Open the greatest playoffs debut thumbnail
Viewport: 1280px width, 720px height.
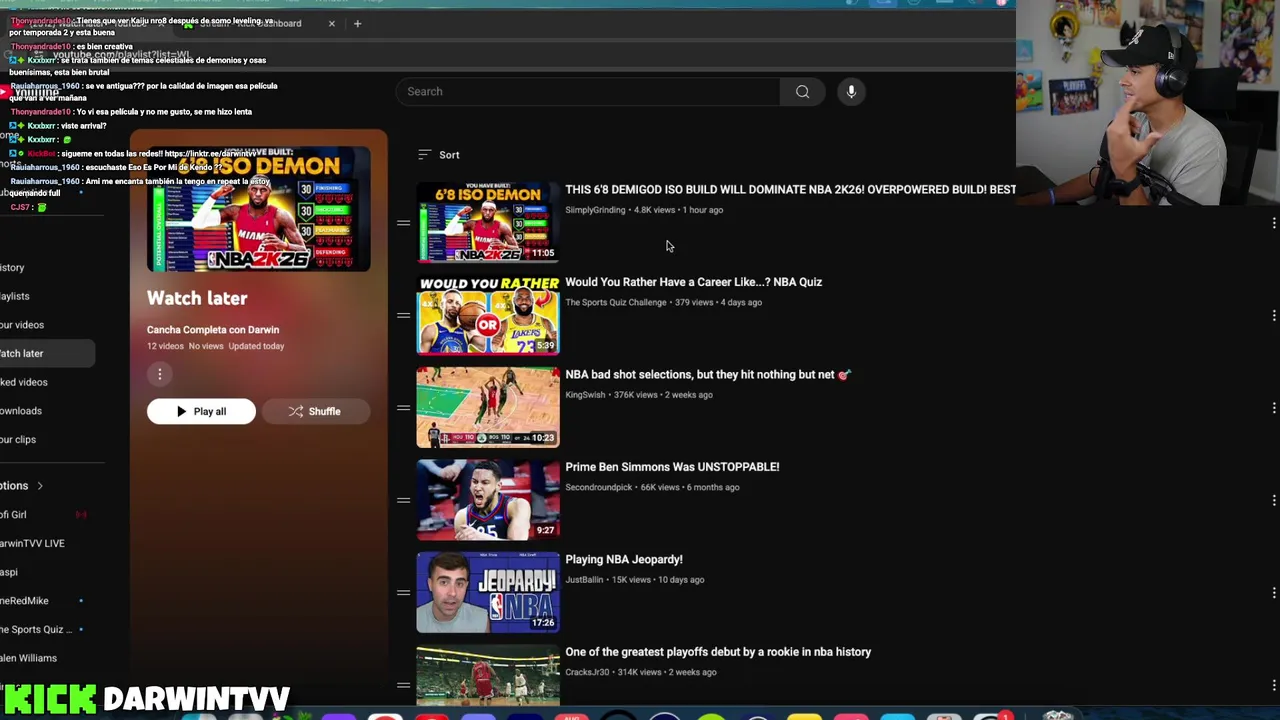[488, 676]
